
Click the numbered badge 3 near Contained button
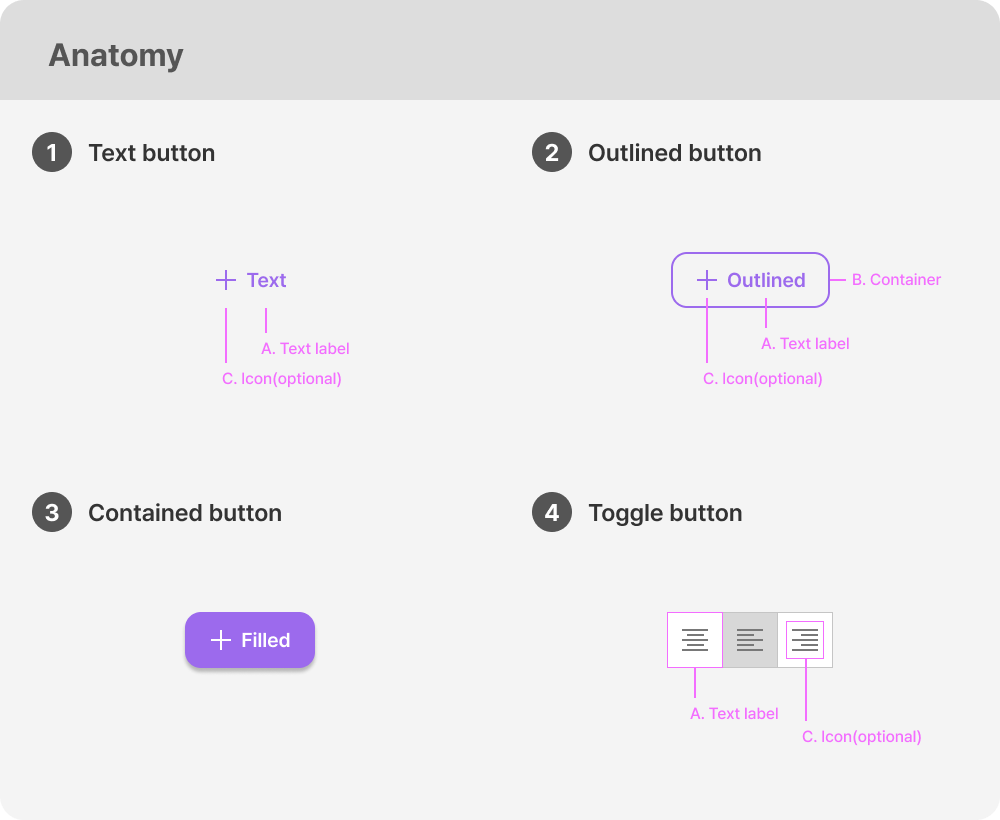52,512
